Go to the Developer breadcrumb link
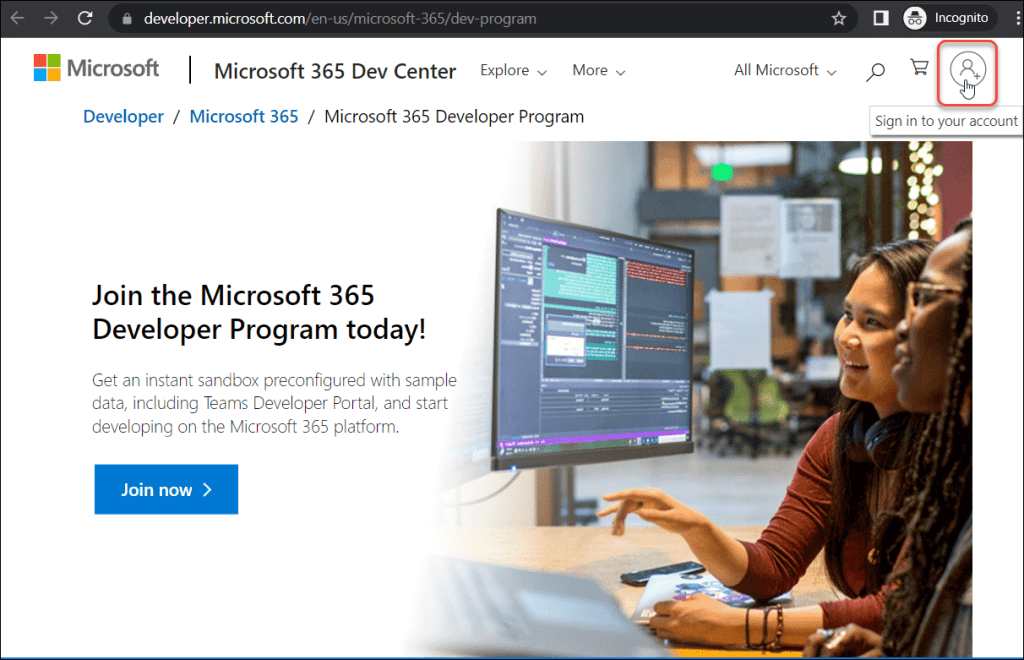 123,117
